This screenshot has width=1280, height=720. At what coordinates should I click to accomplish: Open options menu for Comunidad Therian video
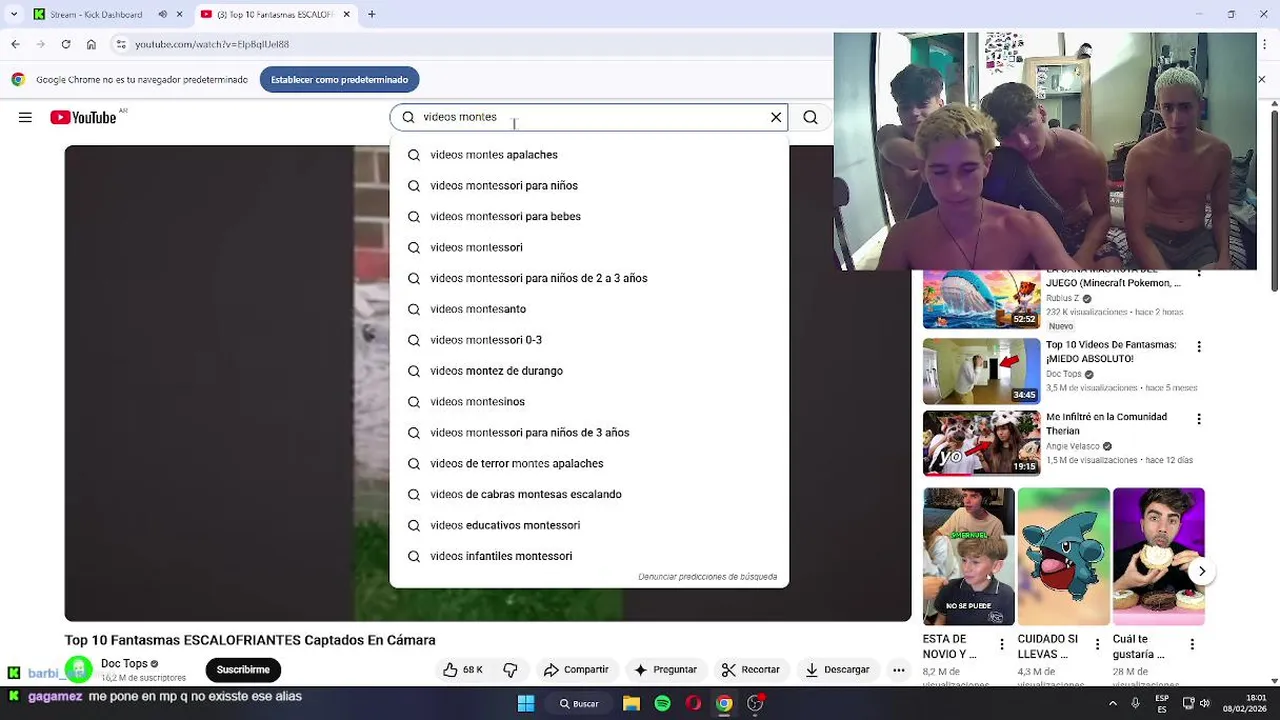[1199, 419]
